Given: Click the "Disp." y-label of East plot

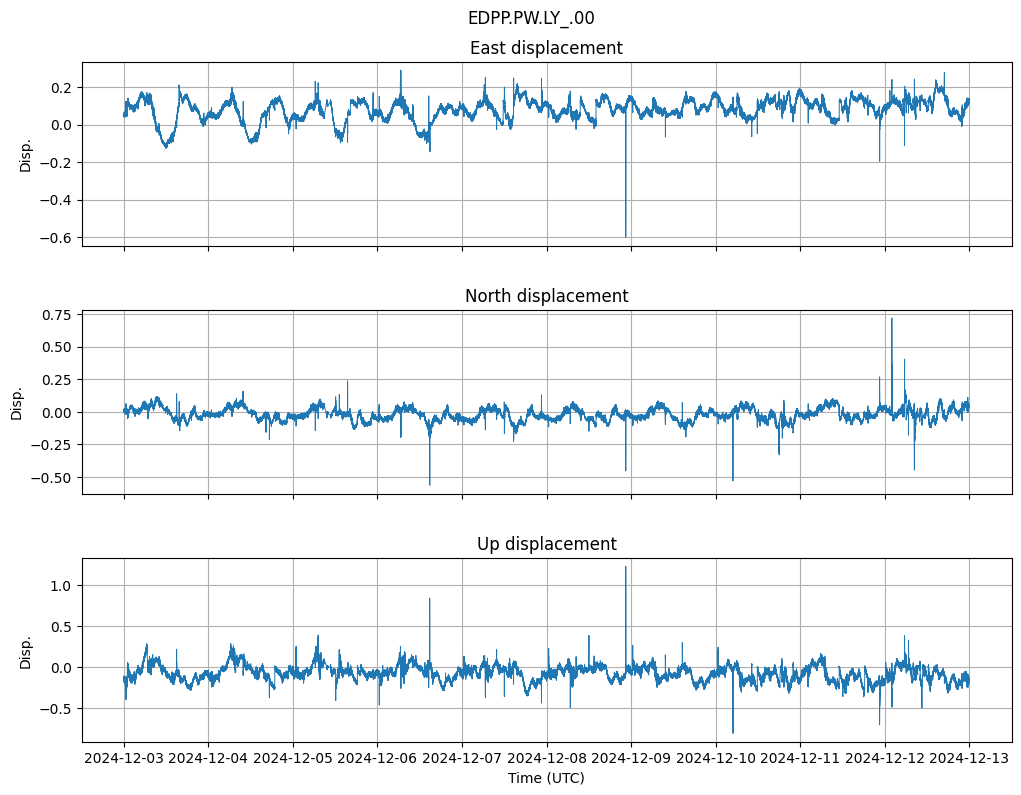Looking at the screenshot, I should [x=26, y=154].
